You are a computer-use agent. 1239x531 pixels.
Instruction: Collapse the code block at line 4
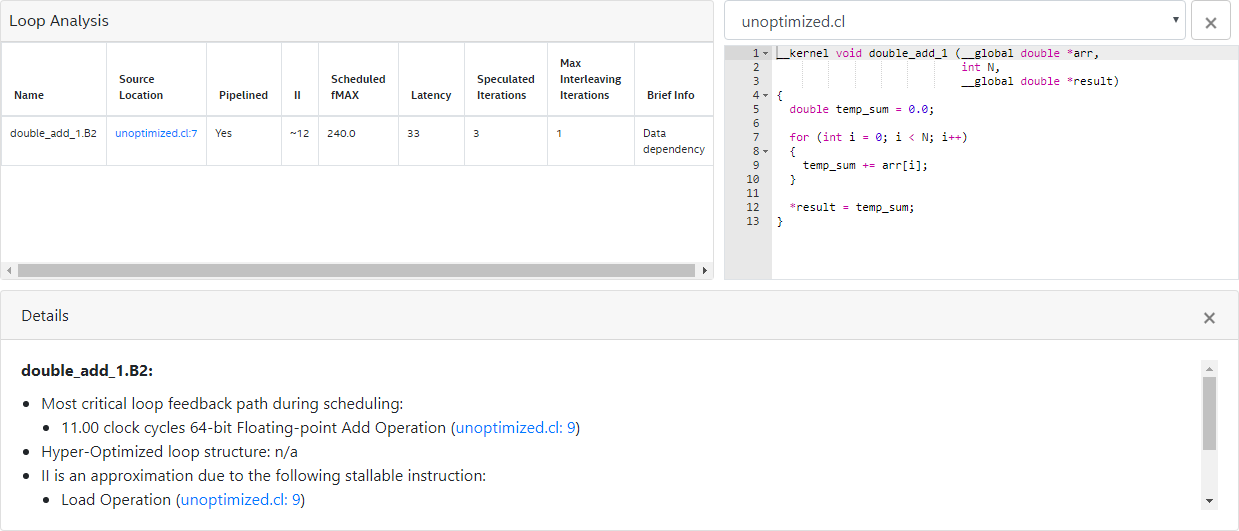(x=766, y=95)
